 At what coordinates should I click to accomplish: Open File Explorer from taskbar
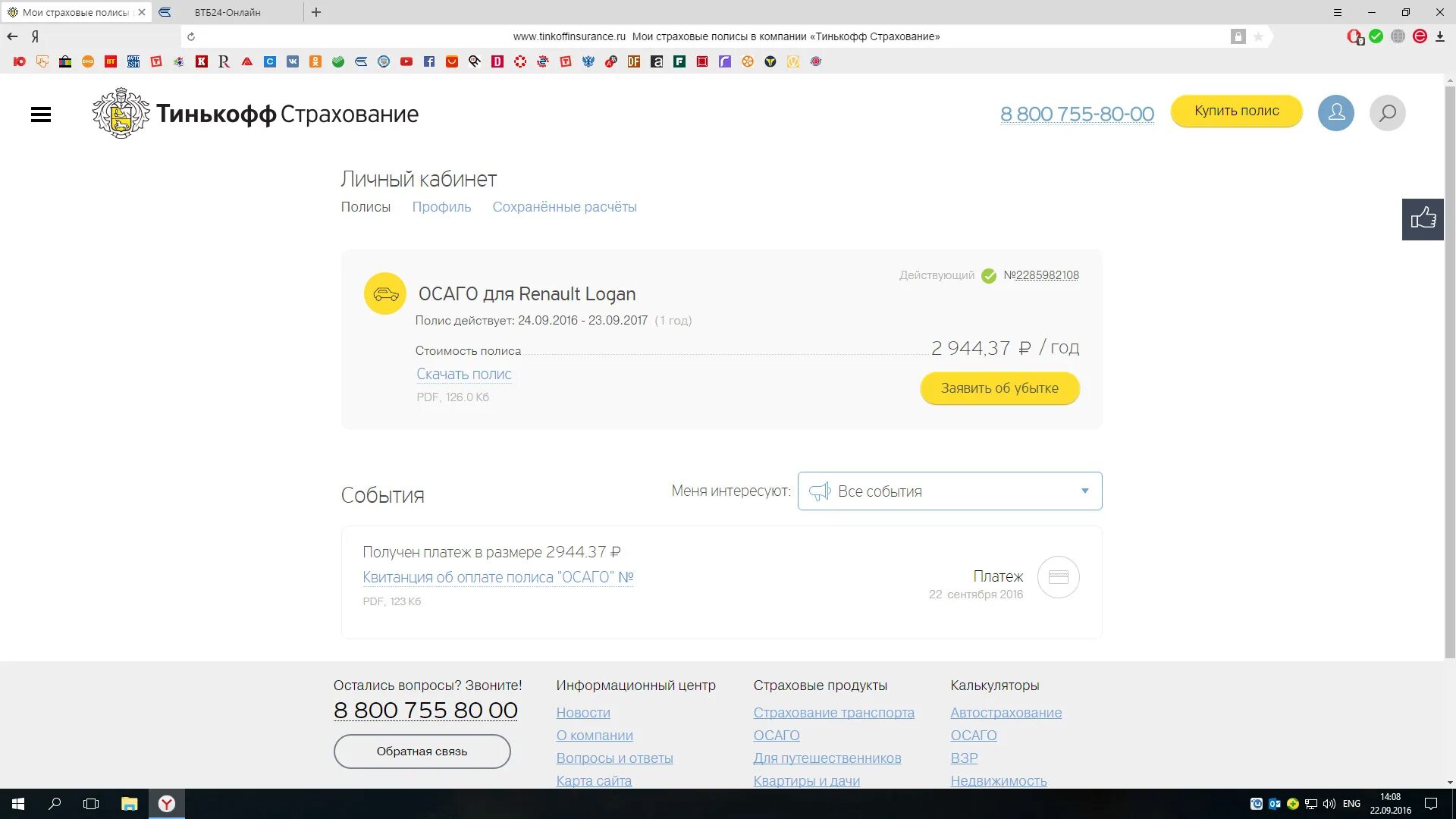[130, 804]
